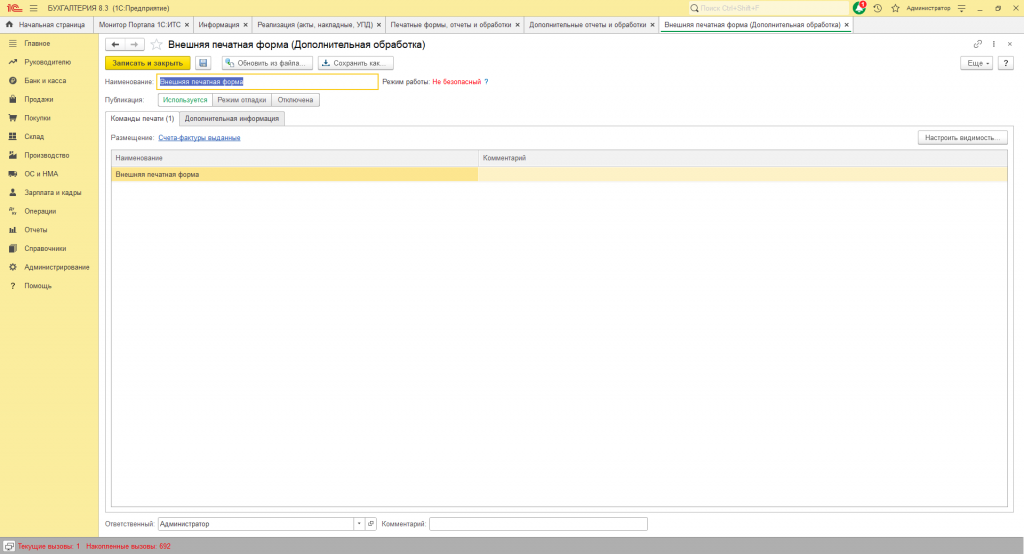Image resolution: width=1024 pixels, height=554 pixels.
Task: Close the Монитор Портала 1С:ИТС tab
Action: point(187,25)
